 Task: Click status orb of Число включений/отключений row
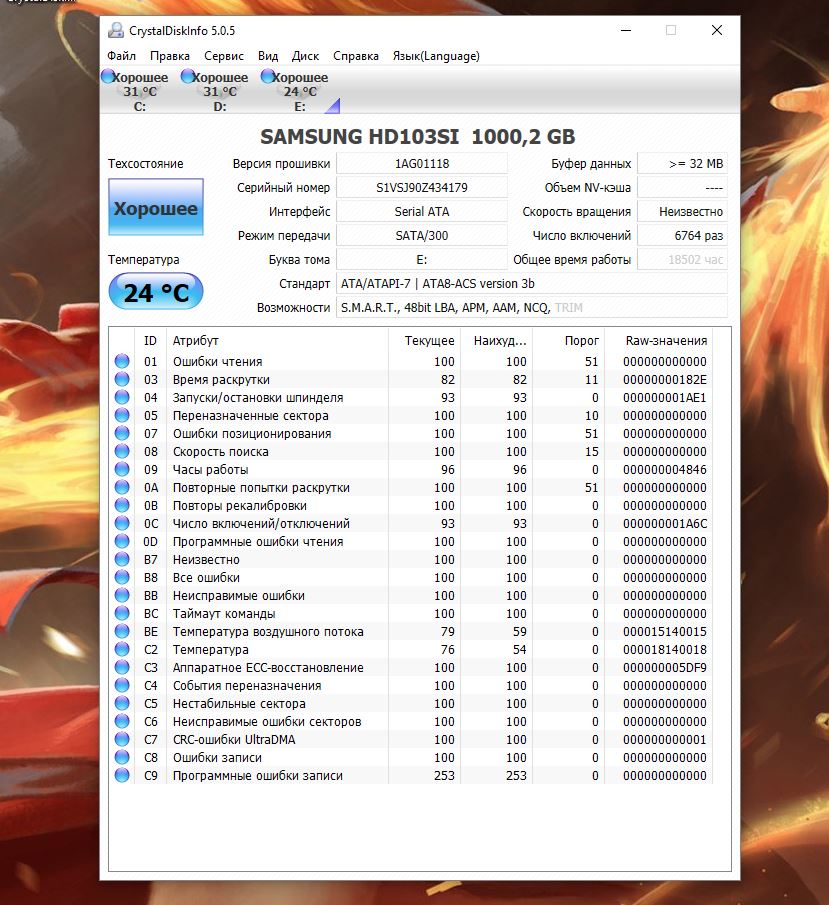pyautogui.click(x=122, y=523)
